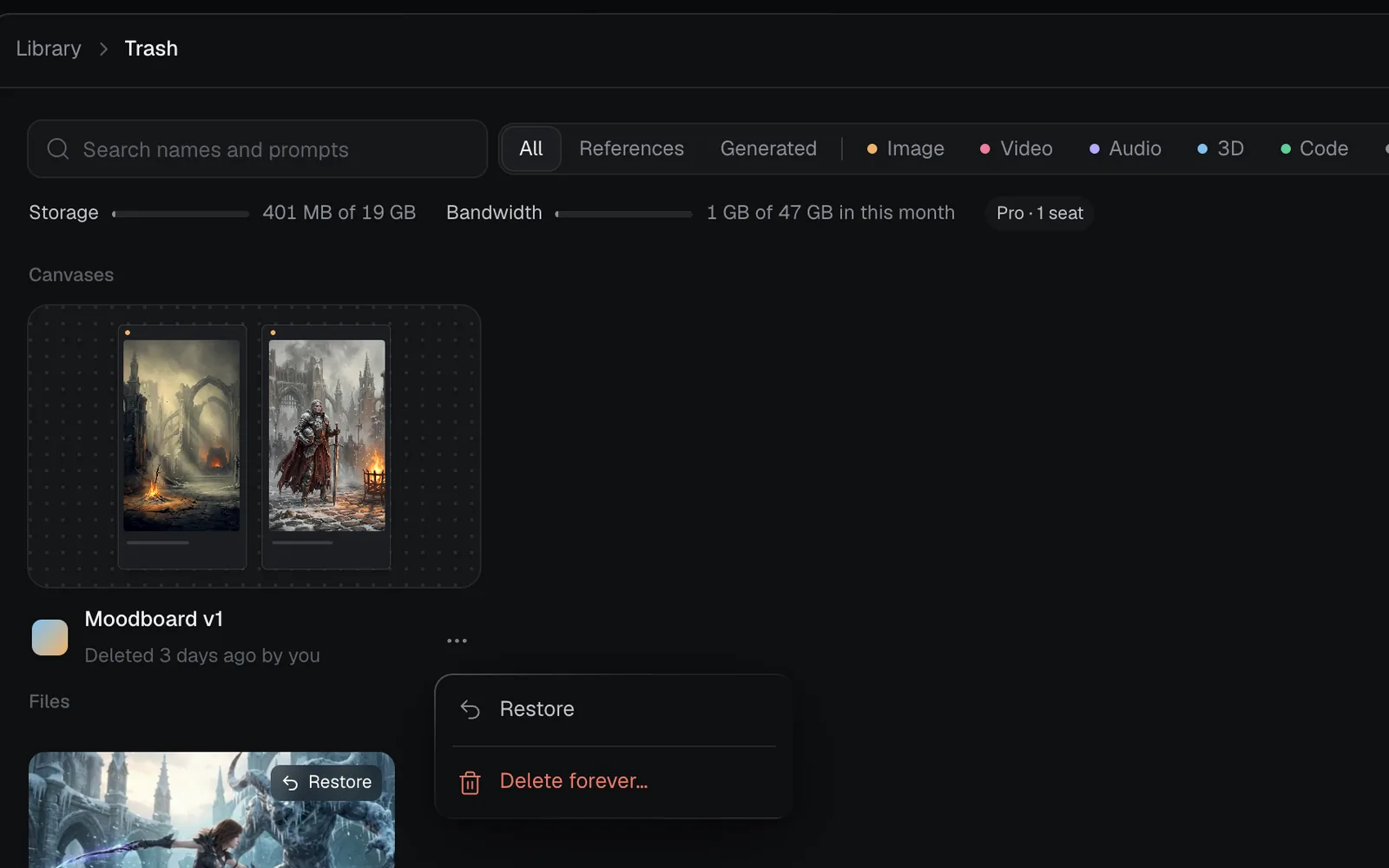This screenshot has height=868, width=1389.
Task: Click the Pro · 1 seat badge
Action: click(1039, 213)
